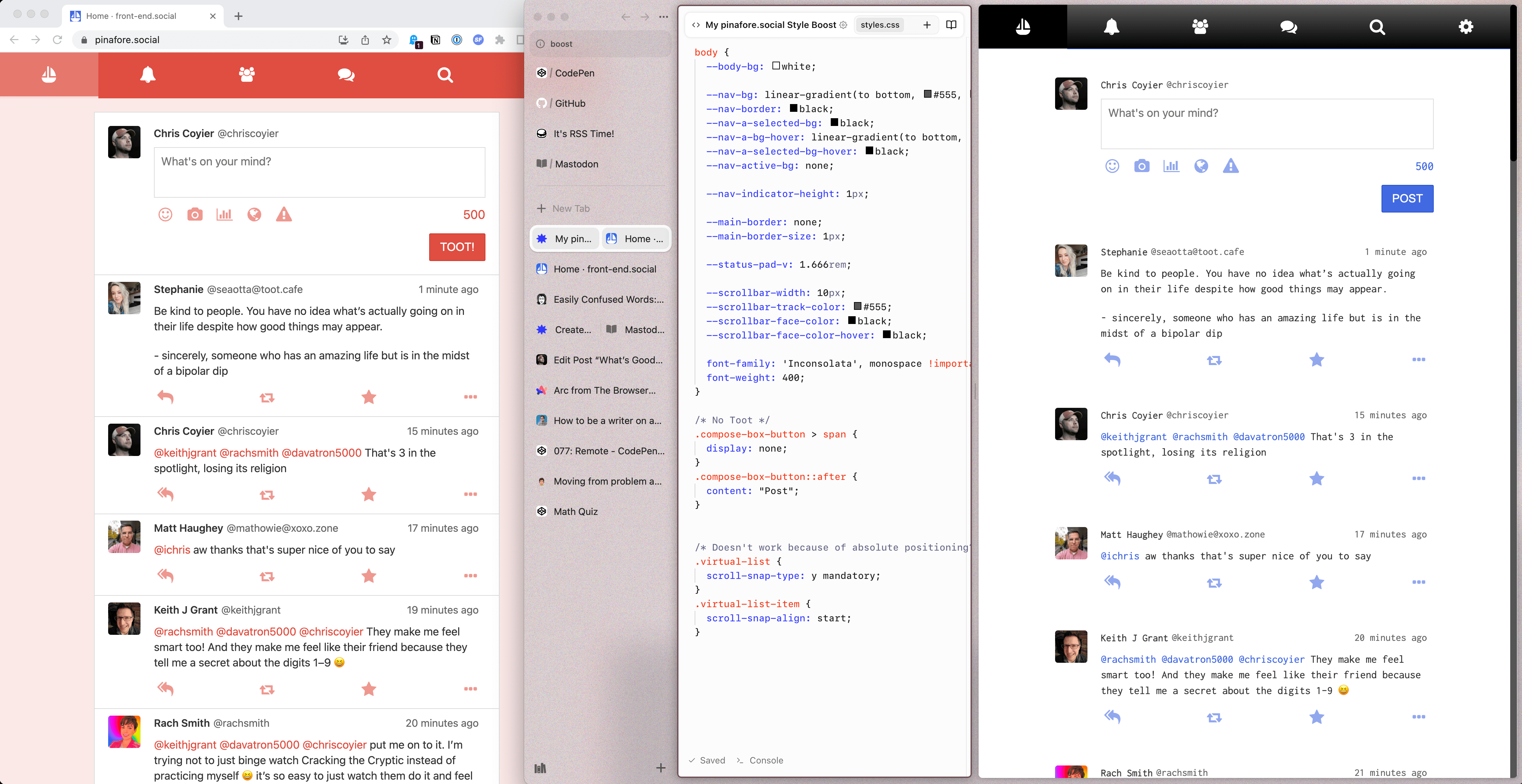Click the community people icon in the dark nav
This screenshot has height=784, width=1522.
click(1200, 27)
